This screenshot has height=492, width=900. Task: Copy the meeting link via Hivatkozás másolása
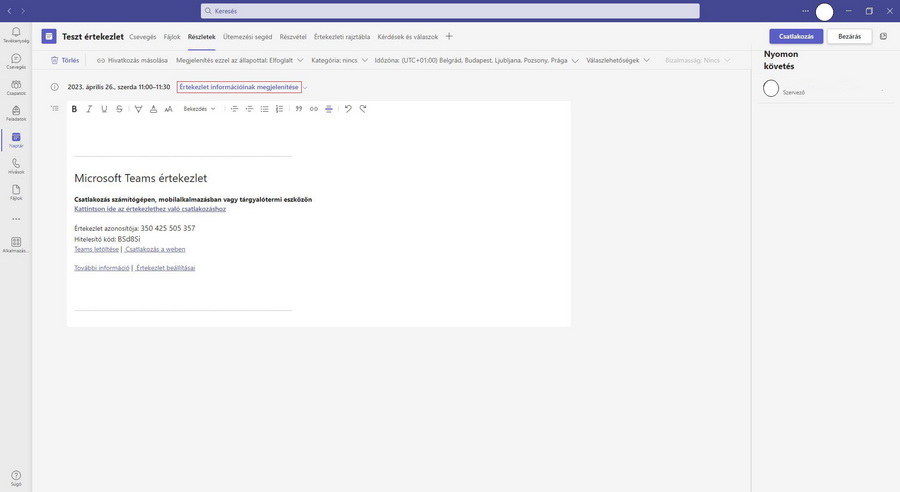point(133,60)
